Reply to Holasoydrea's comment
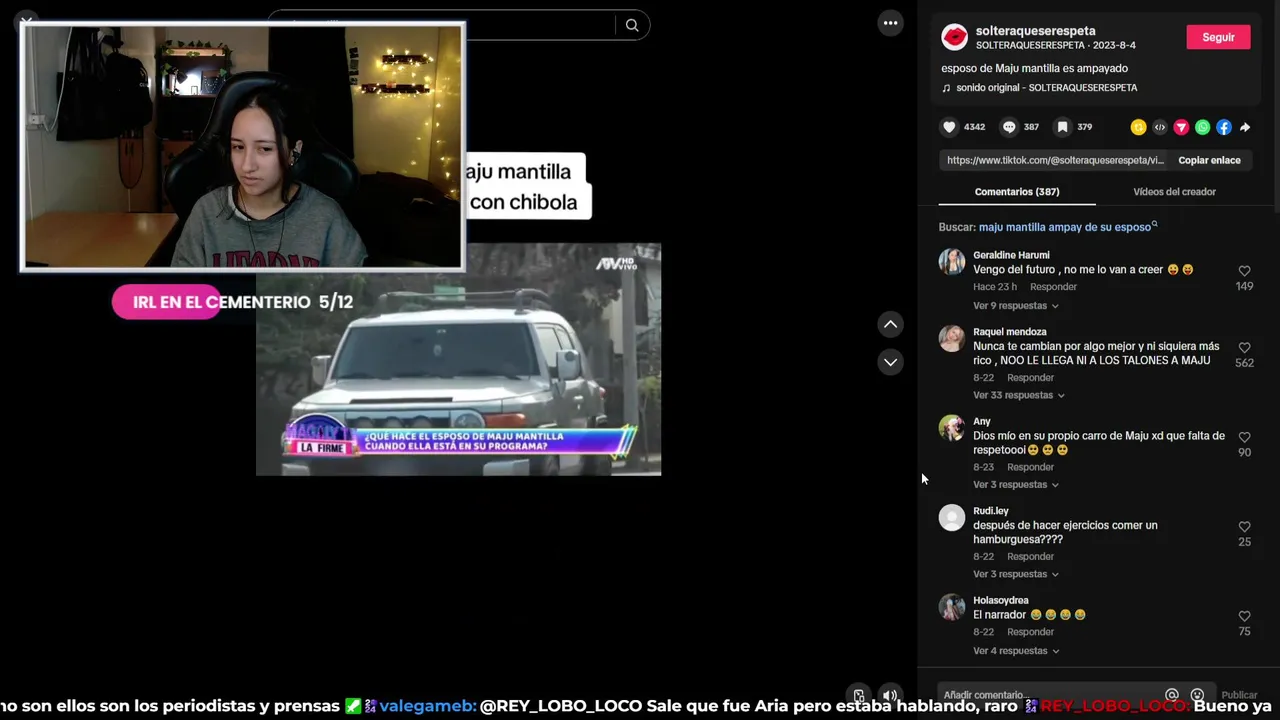Image resolution: width=1280 pixels, height=720 pixels. click(1030, 632)
